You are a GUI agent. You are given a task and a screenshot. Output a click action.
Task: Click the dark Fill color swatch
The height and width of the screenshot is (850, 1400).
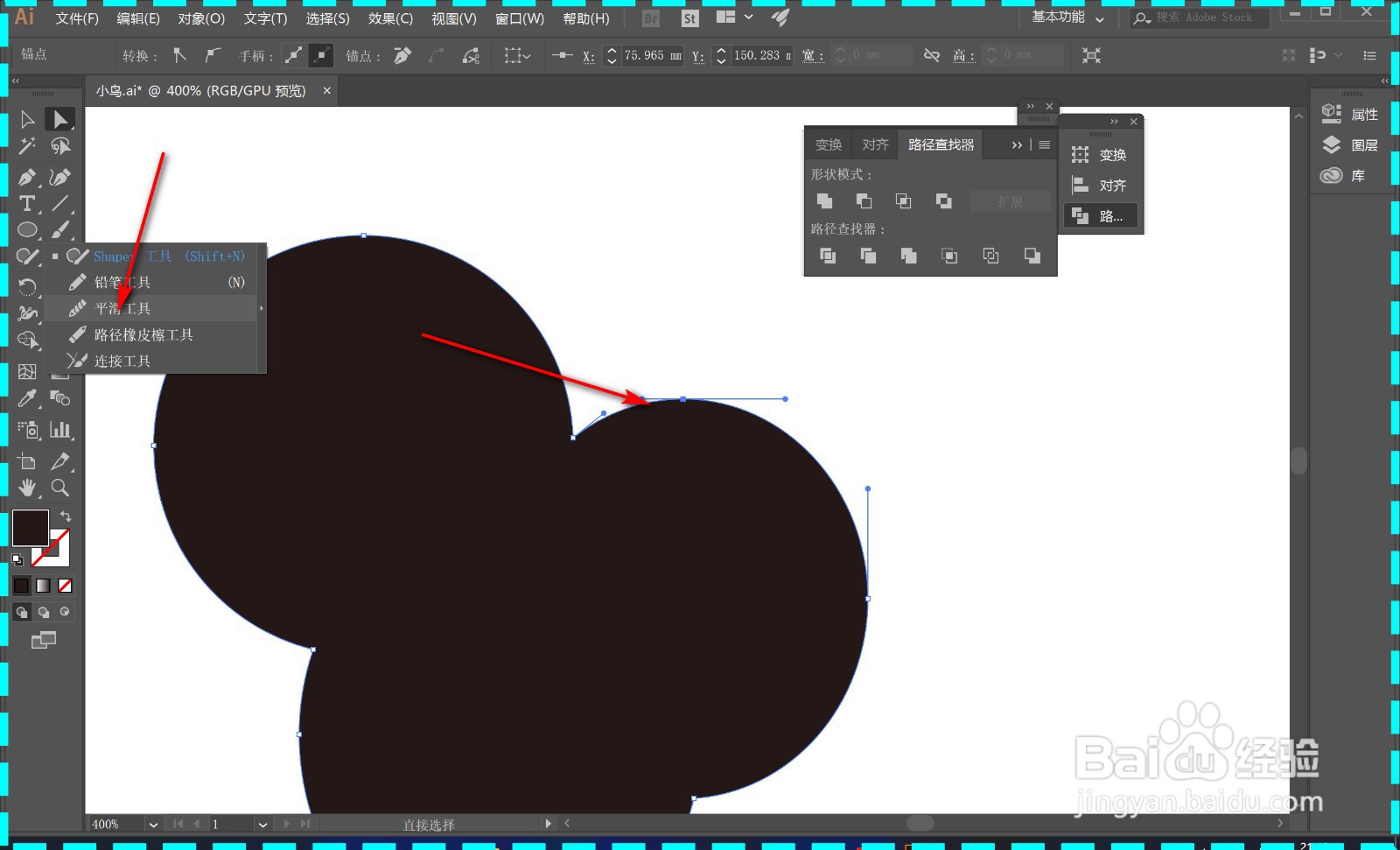[30, 528]
